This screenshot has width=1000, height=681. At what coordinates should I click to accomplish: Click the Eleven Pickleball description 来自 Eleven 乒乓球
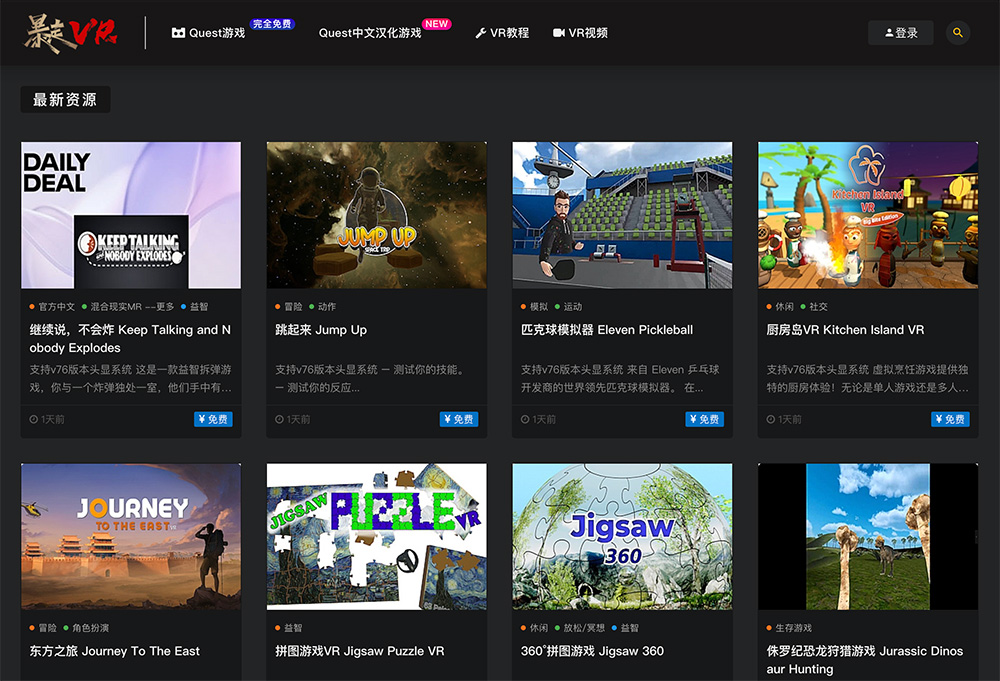[x=620, y=378]
